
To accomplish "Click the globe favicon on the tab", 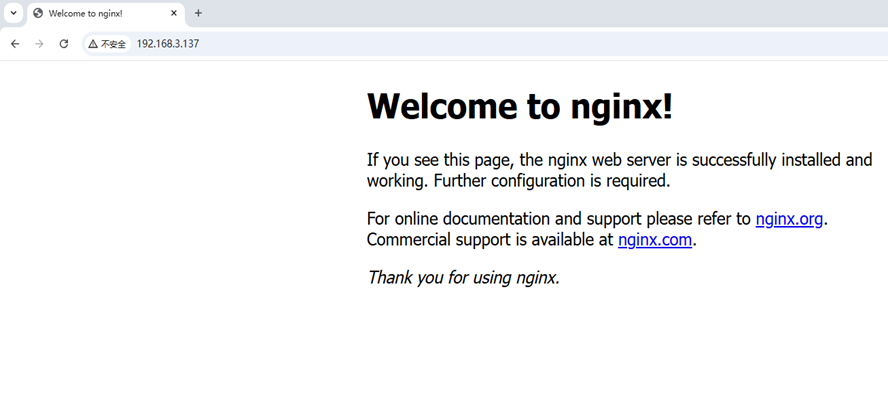I will click(x=38, y=13).
